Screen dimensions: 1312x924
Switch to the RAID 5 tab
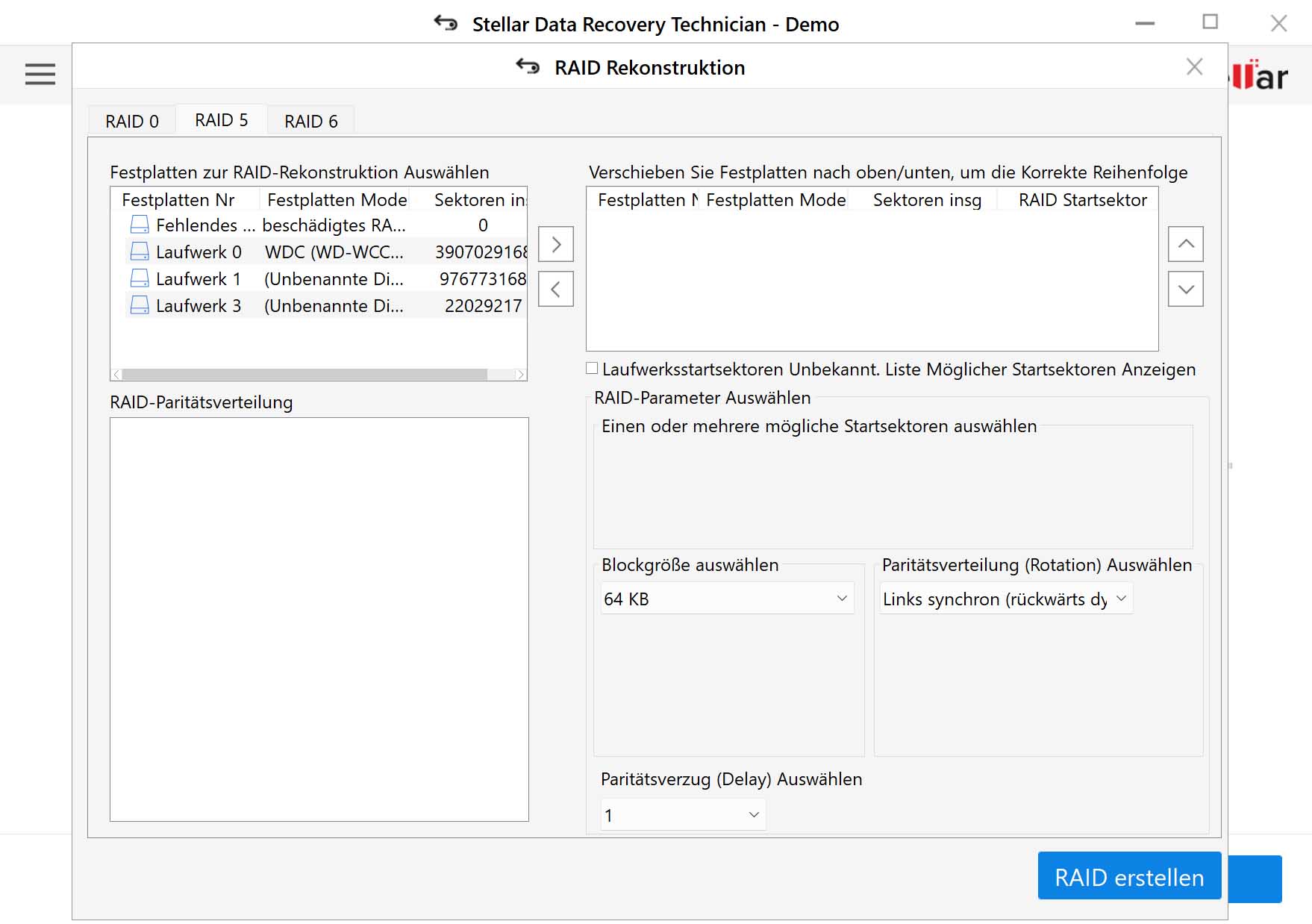[222, 119]
